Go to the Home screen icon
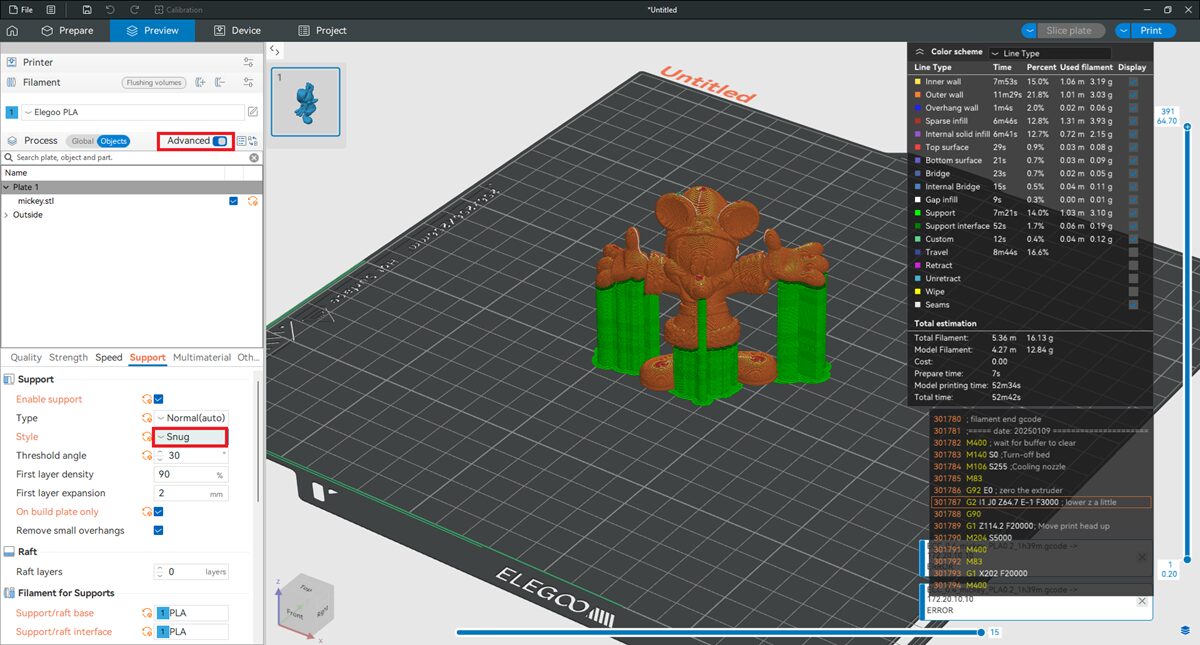The width and height of the screenshot is (1200, 645). click(12, 31)
